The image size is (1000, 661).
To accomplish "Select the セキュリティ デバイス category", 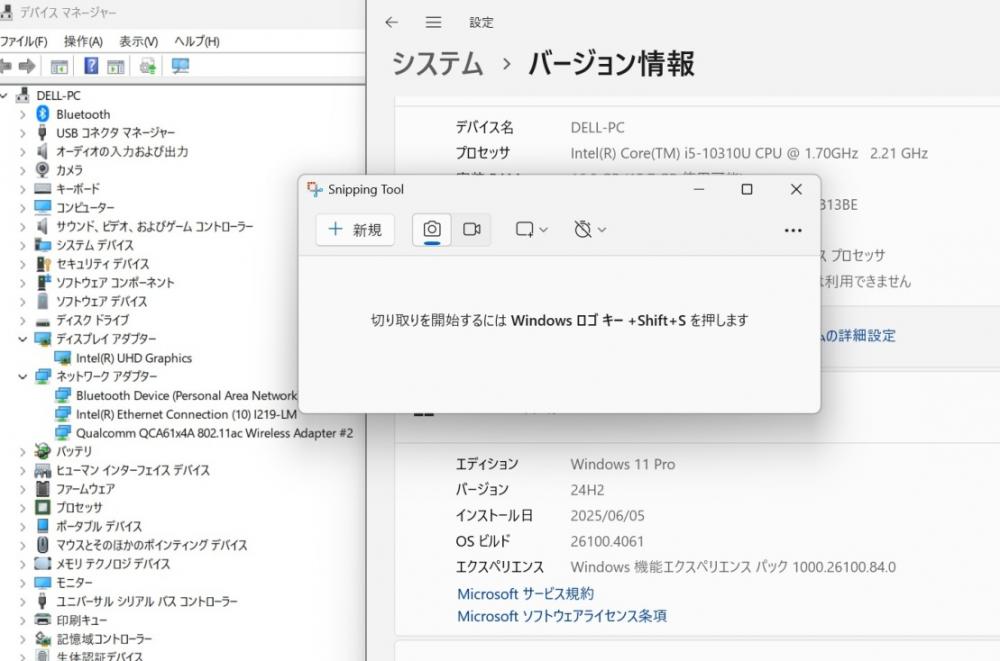I will [102, 264].
